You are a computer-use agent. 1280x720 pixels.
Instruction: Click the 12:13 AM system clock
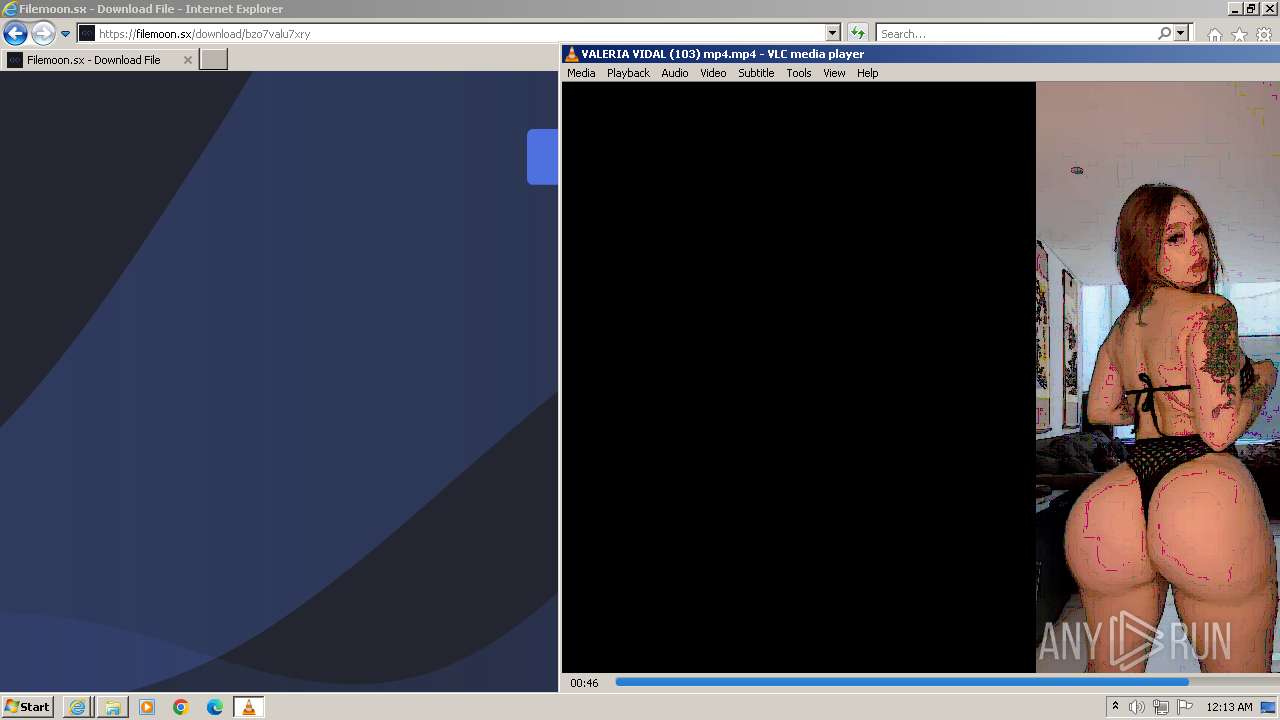tap(1229, 707)
